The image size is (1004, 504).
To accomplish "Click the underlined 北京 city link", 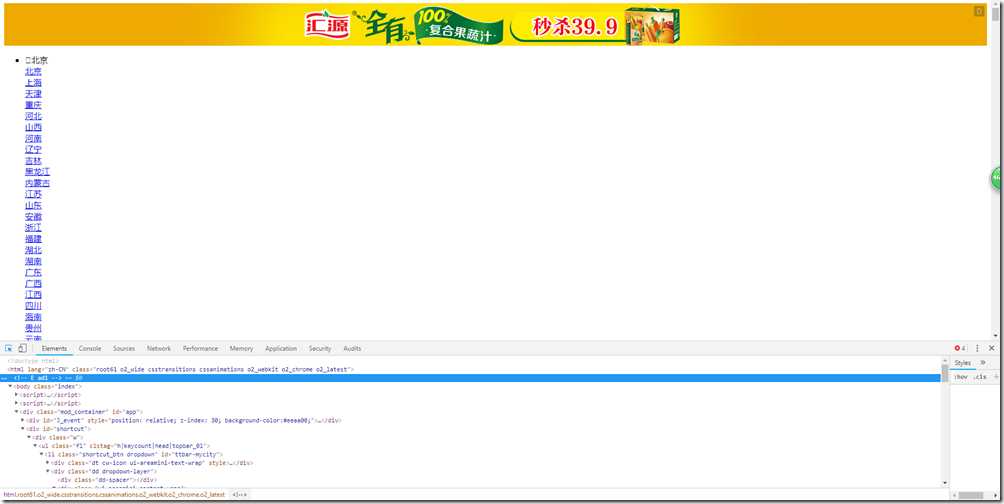I will (33, 72).
